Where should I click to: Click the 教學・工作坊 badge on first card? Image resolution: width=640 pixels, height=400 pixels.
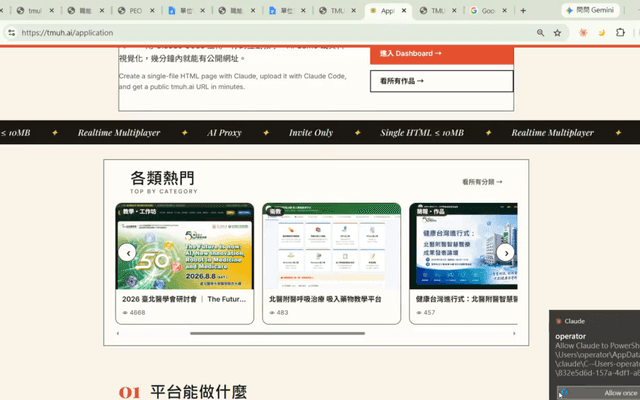pyautogui.click(x=139, y=211)
